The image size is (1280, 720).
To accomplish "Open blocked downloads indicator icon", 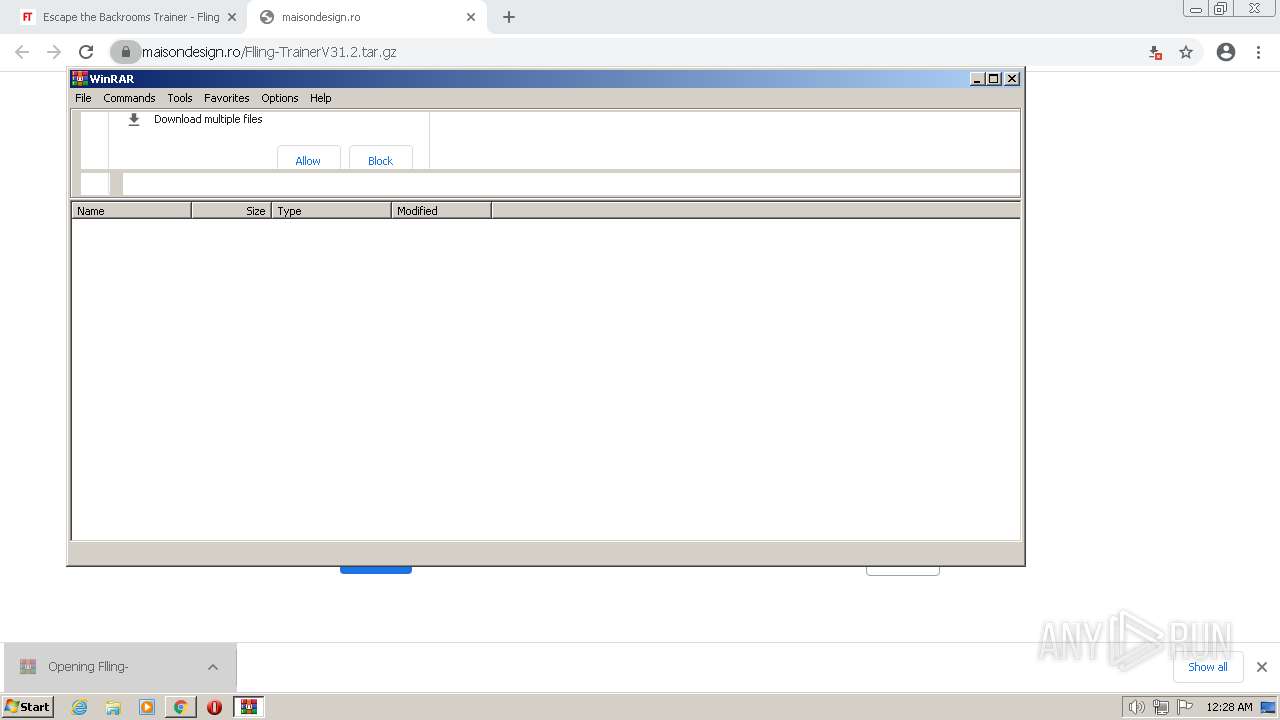I will (x=1155, y=52).
